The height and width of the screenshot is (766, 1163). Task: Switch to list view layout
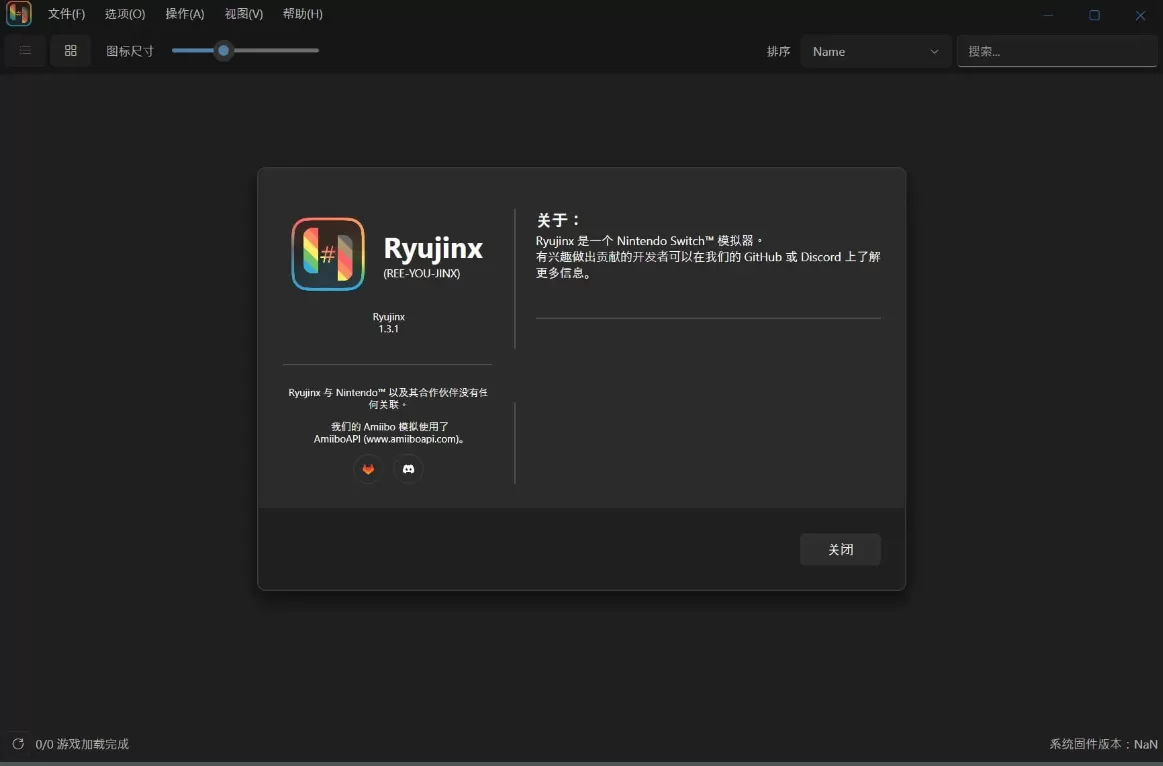[x=24, y=51]
